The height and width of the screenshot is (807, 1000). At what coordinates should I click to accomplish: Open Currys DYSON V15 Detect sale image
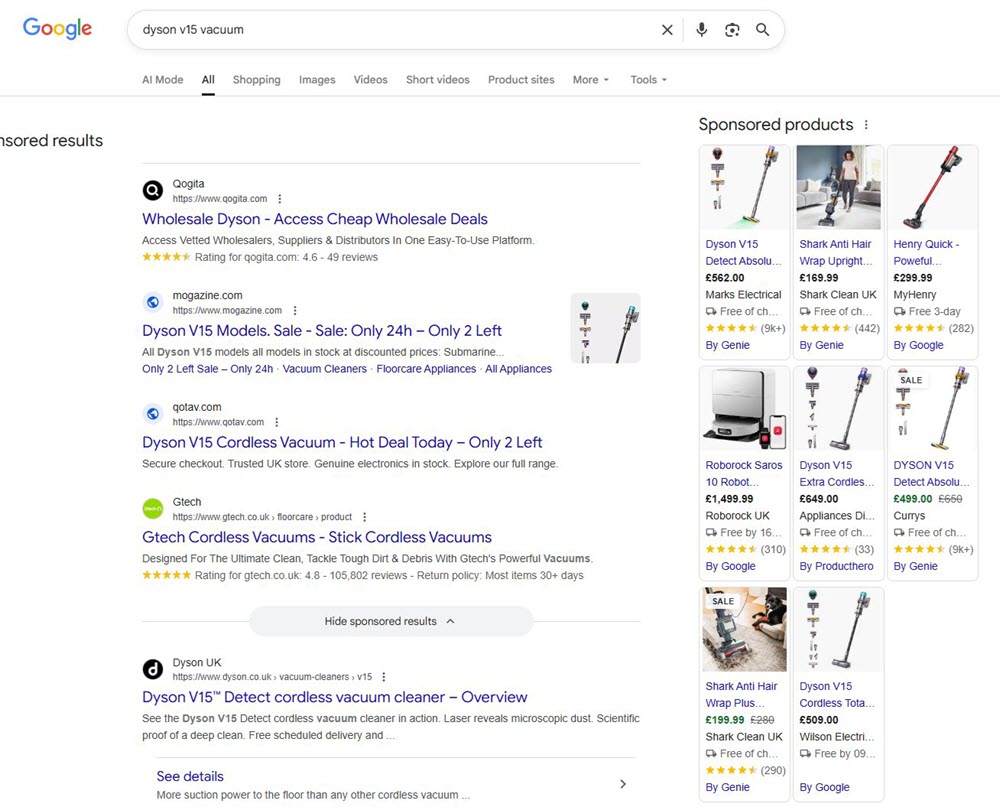[x=932, y=409]
